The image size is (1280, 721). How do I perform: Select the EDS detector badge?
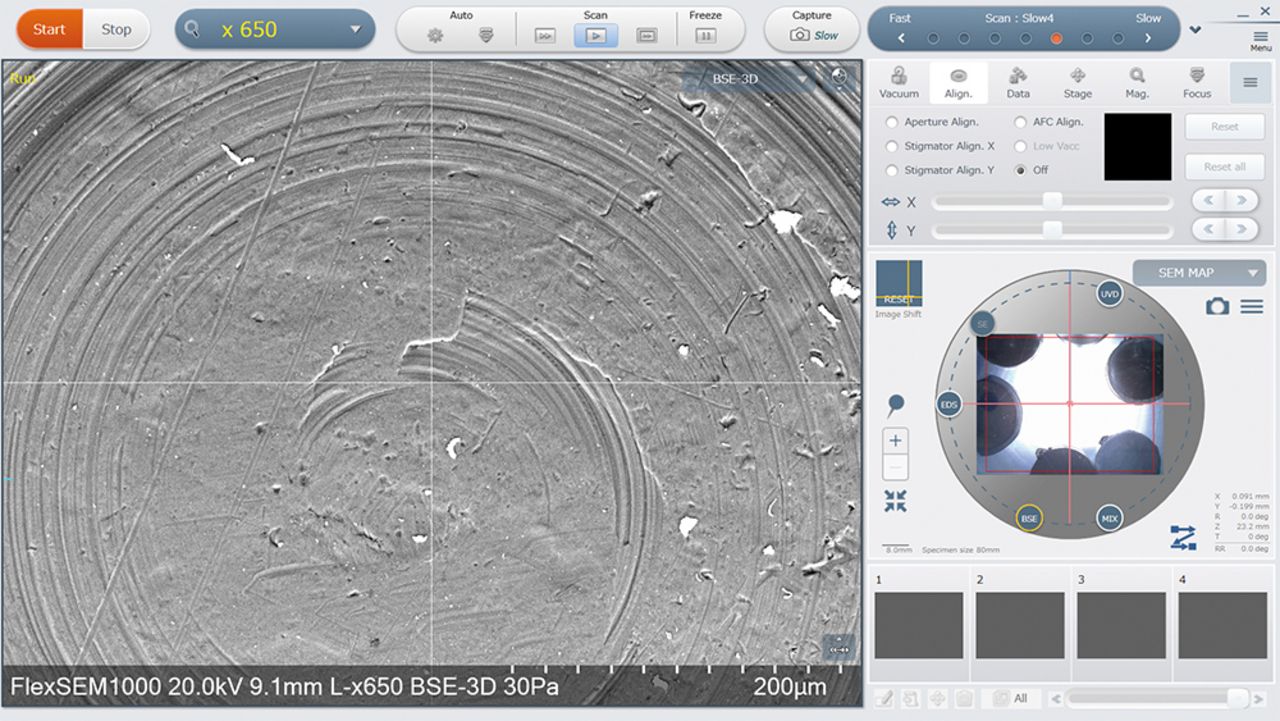(x=949, y=405)
